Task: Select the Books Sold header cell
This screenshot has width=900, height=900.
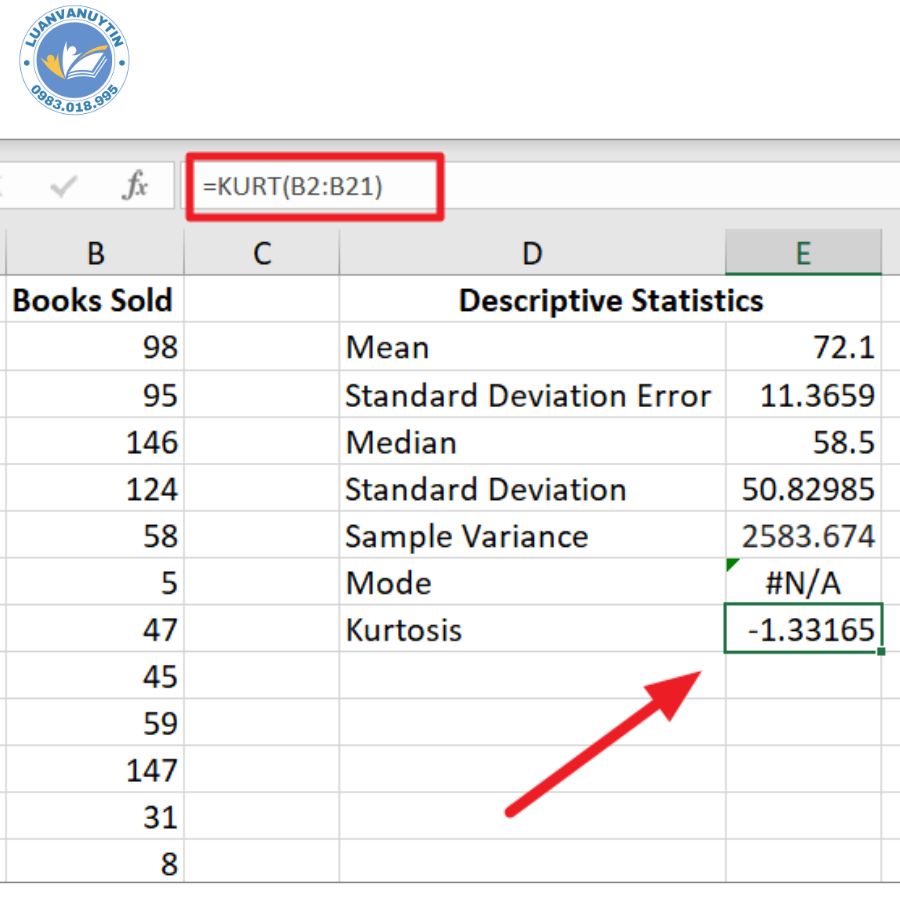Action: coord(93,300)
